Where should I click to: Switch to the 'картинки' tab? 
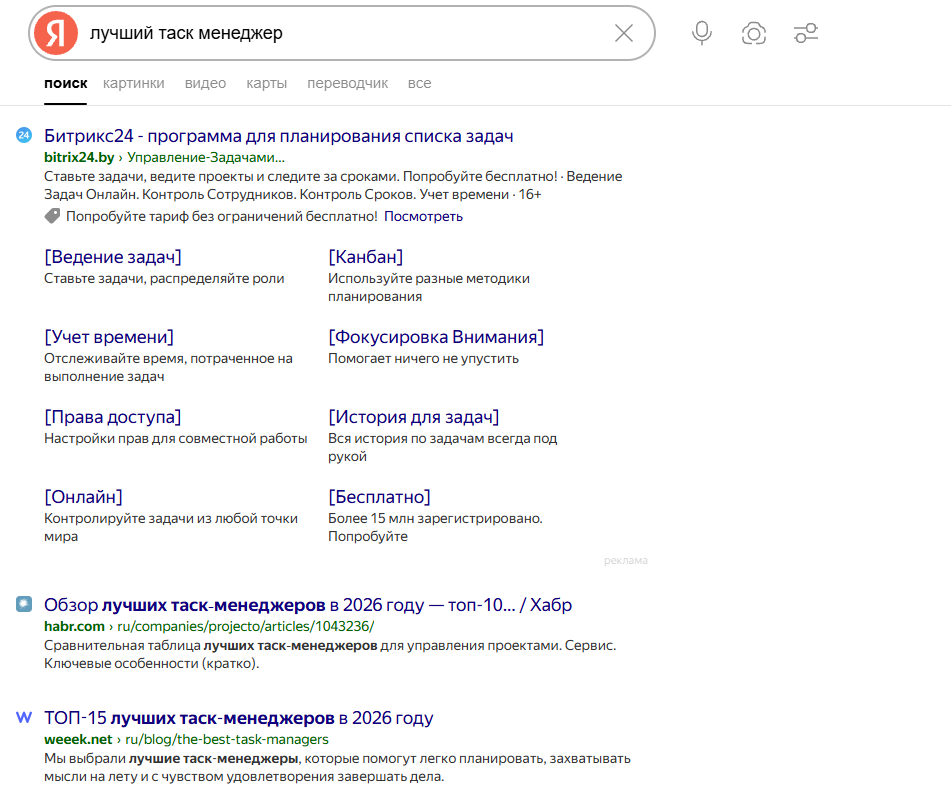tap(133, 84)
